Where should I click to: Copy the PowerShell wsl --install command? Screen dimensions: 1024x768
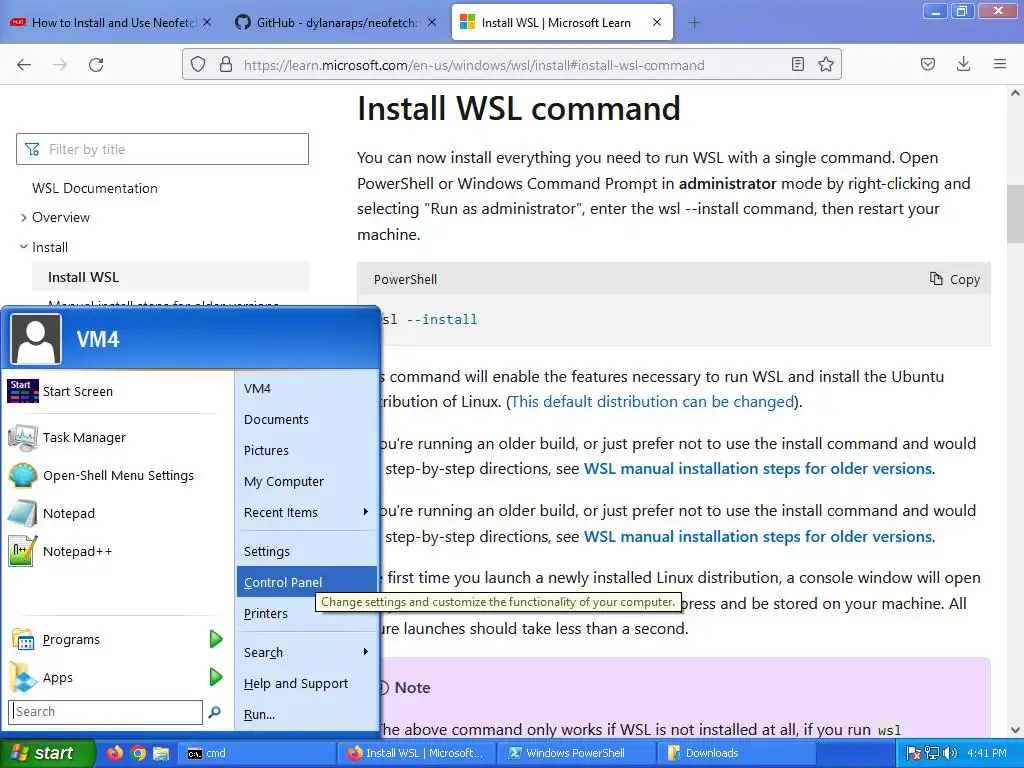955,280
